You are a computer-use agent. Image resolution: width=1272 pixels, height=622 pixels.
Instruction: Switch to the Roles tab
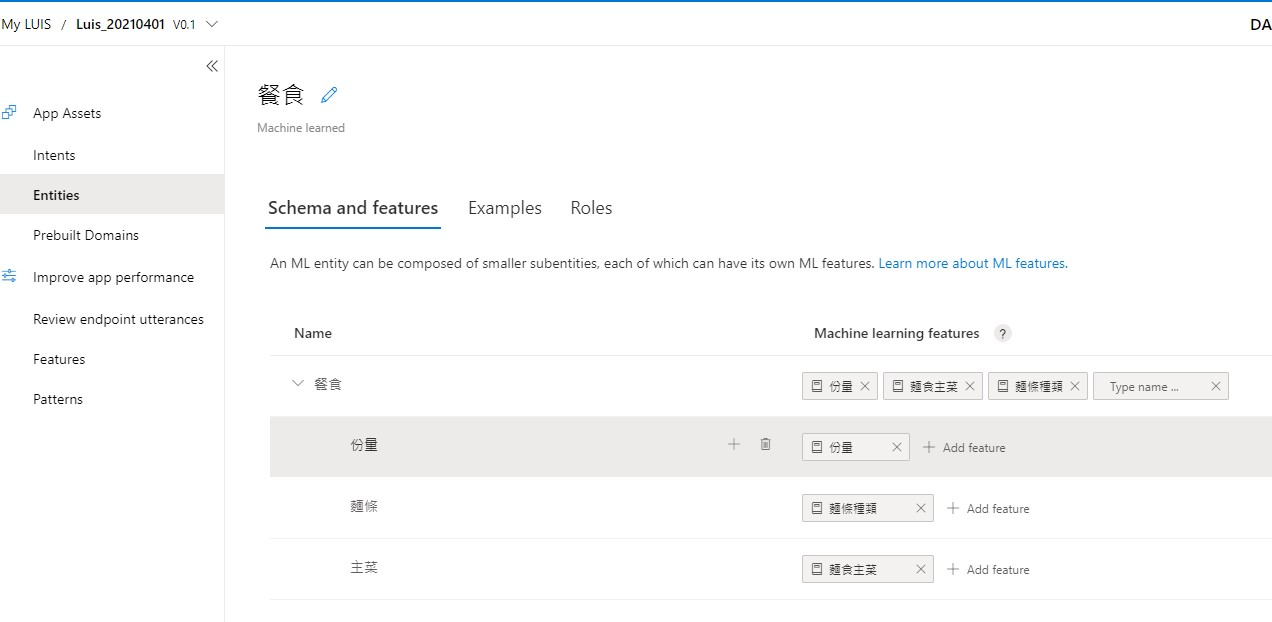point(591,208)
